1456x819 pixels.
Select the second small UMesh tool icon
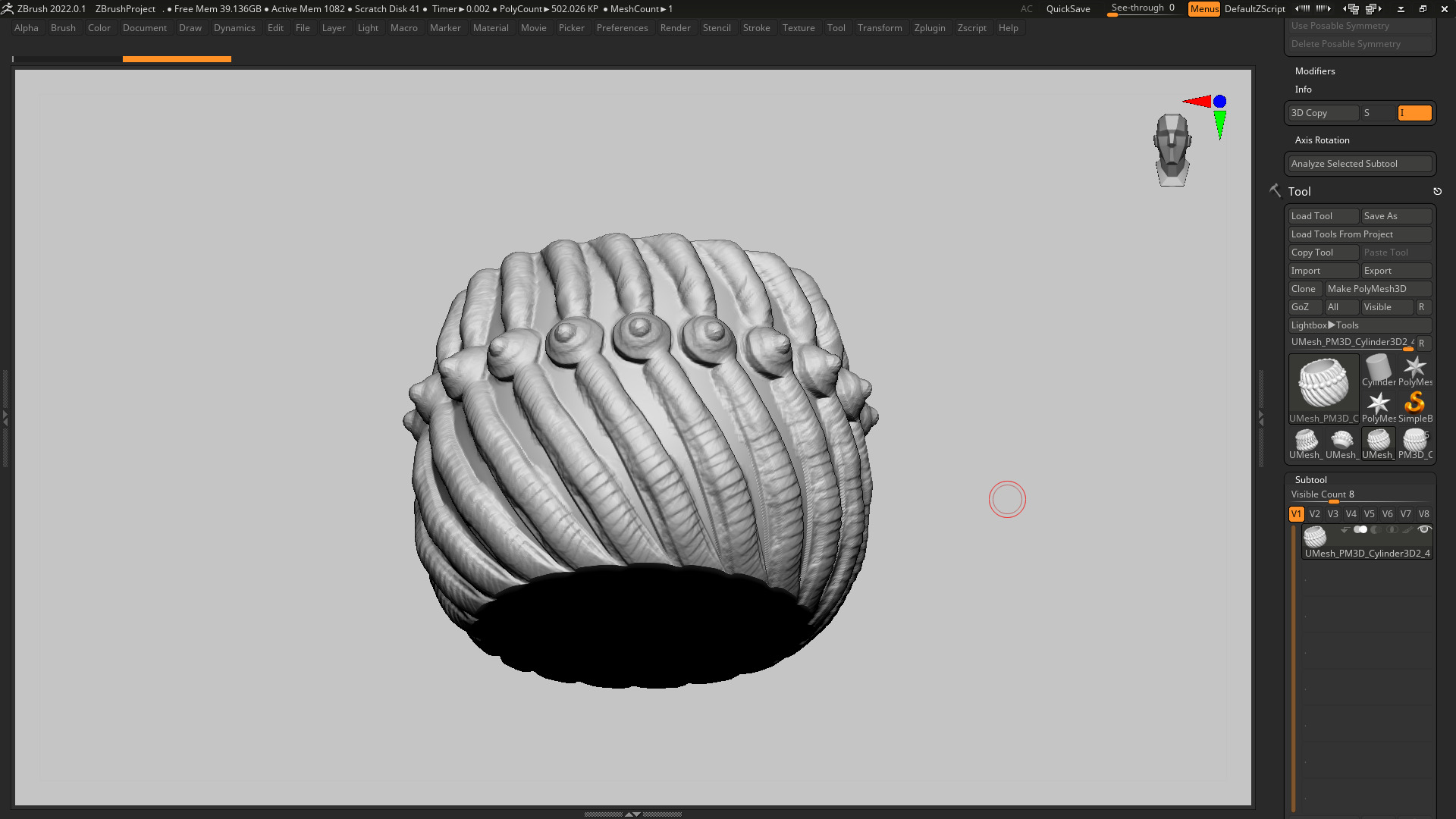pos(1341,444)
